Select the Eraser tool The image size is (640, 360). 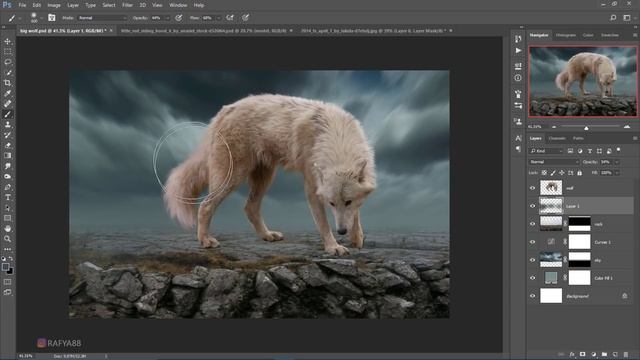click(x=8, y=145)
